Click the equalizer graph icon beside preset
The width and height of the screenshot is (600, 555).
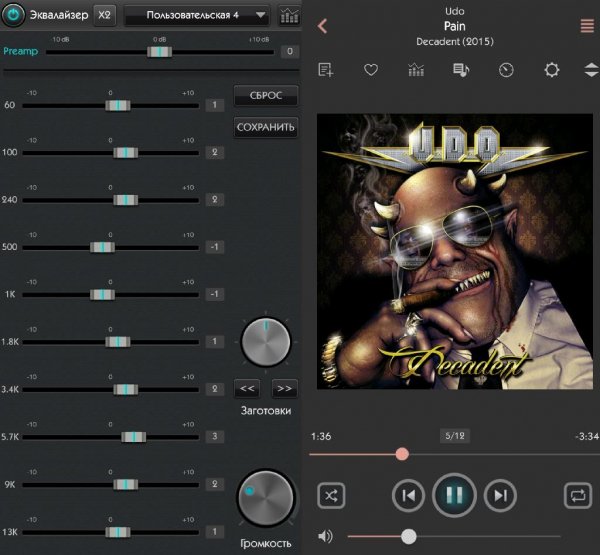pyautogui.click(x=289, y=16)
